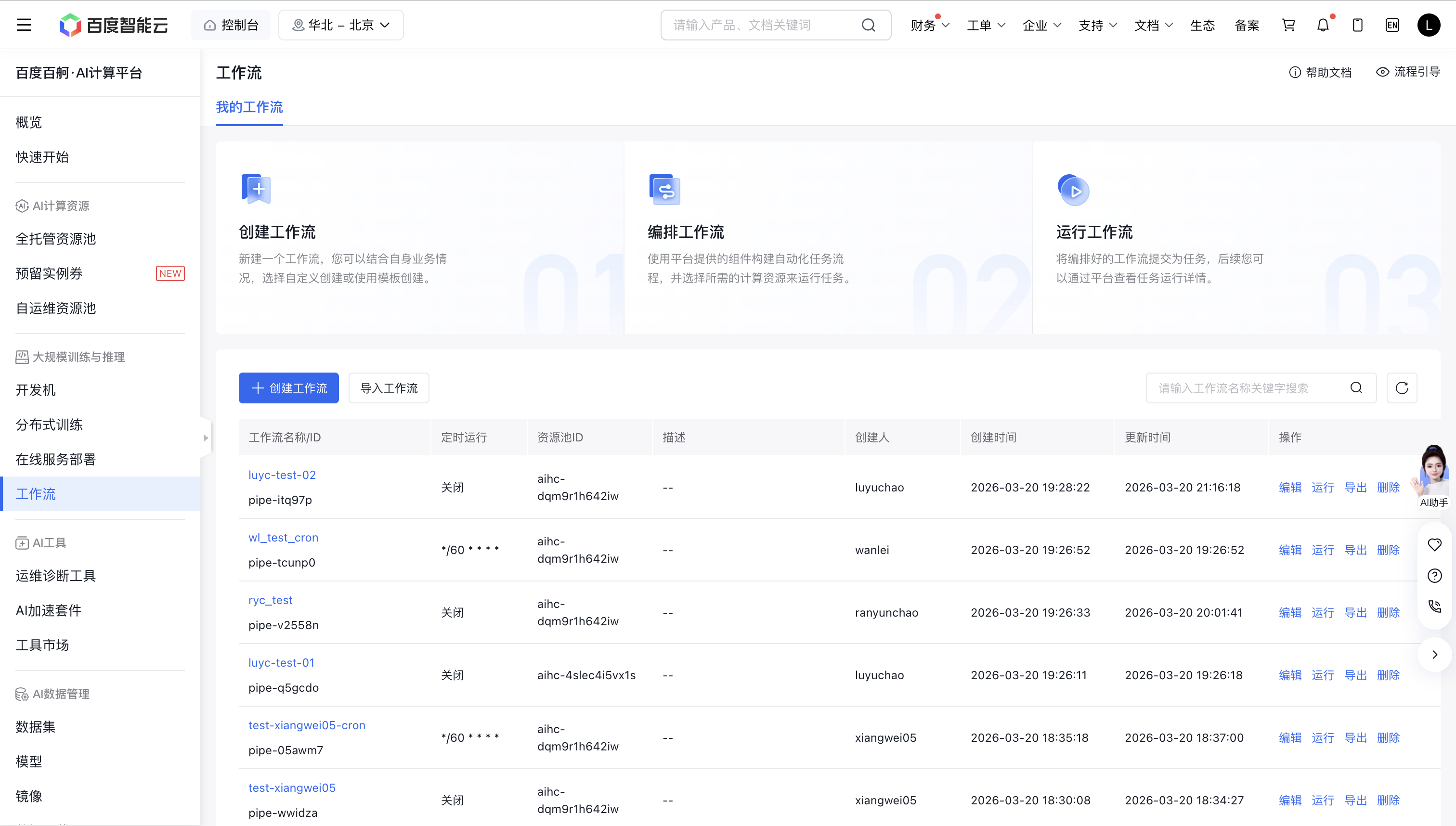1456x826 pixels.
Task: Open the AI assistant avatar
Action: pyautogui.click(x=1433, y=474)
